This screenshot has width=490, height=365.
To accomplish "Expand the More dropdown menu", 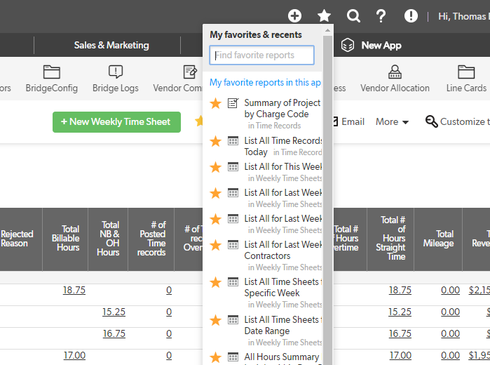I will (x=392, y=122).
